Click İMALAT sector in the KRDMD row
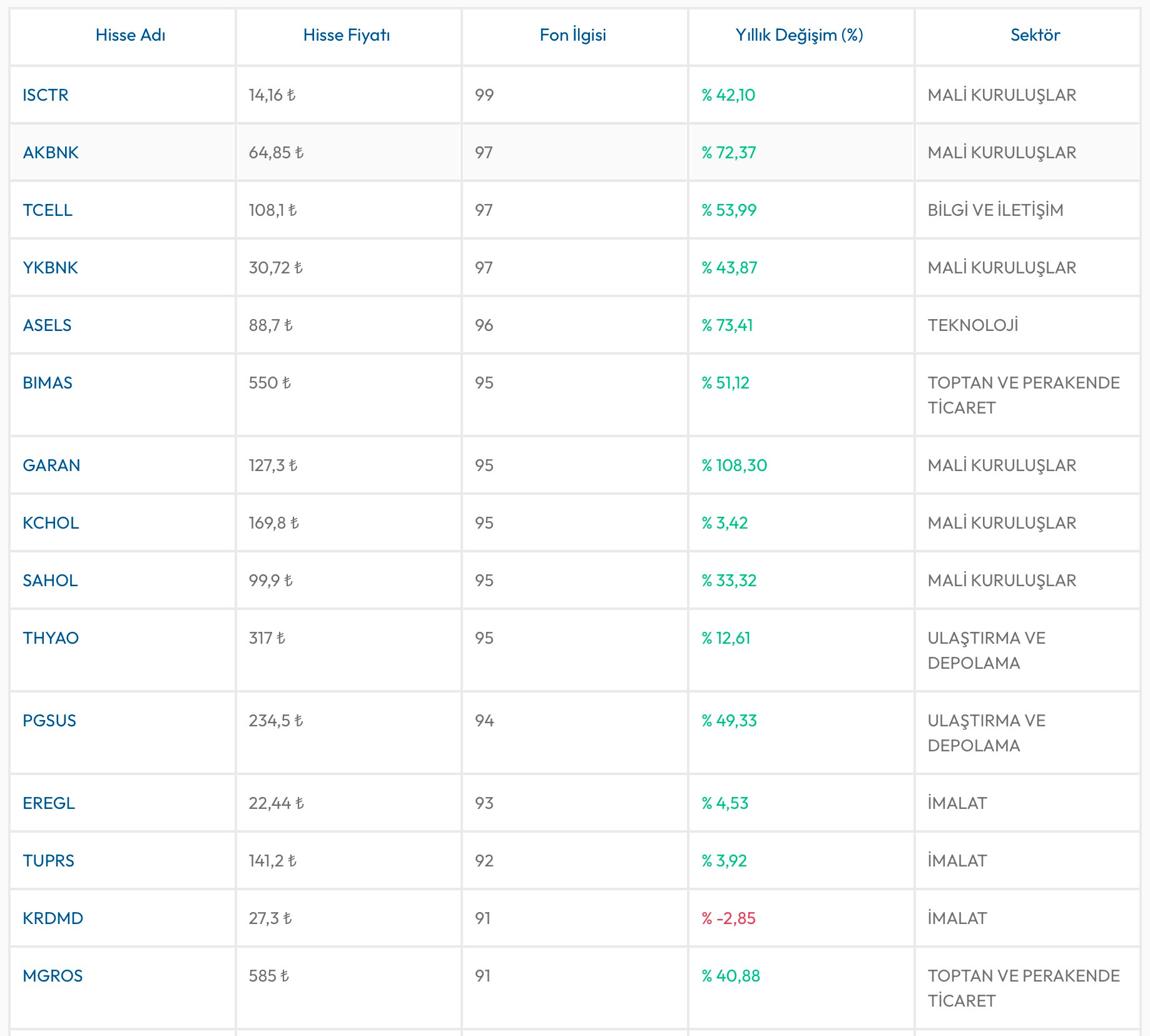 tap(957, 918)
